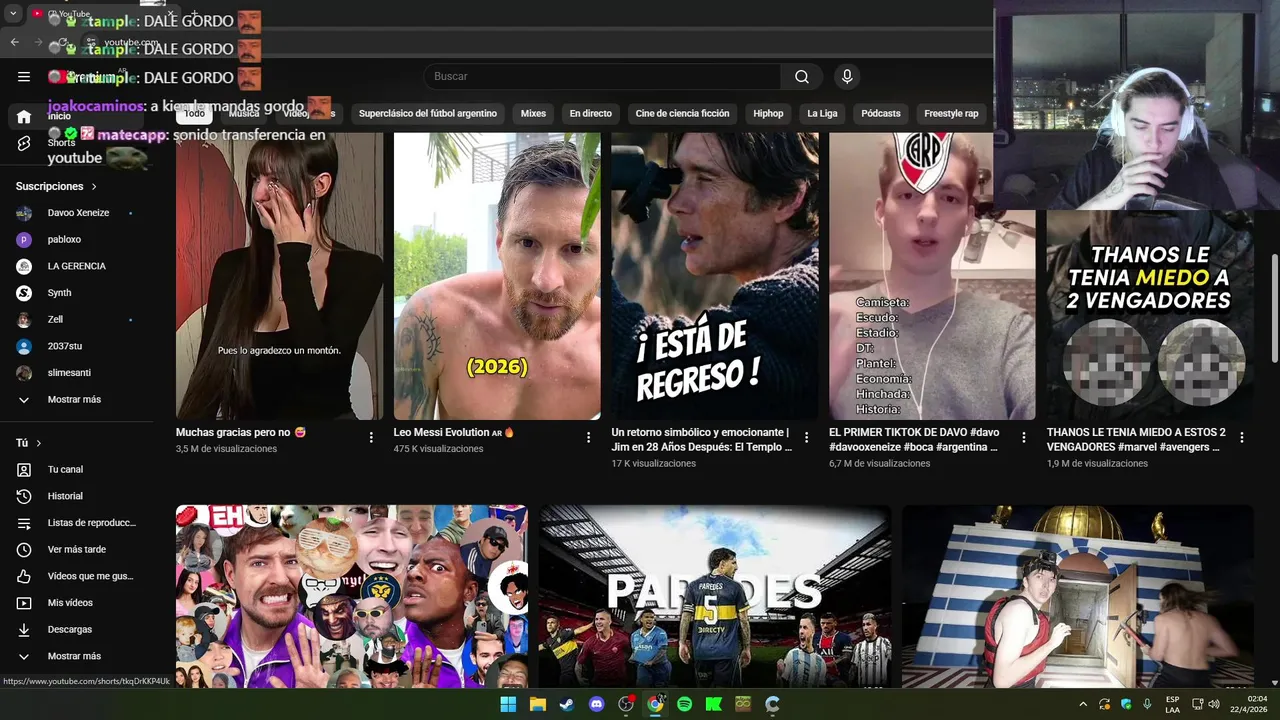
Task: Open File Explorer from the taskbar
Action: (538, 704)
